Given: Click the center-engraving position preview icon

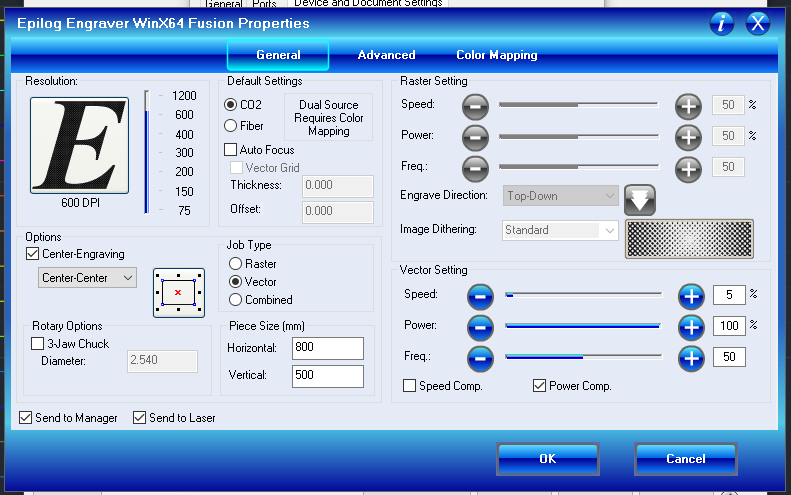Looking at the screenshot, I should tap(179, 293).
